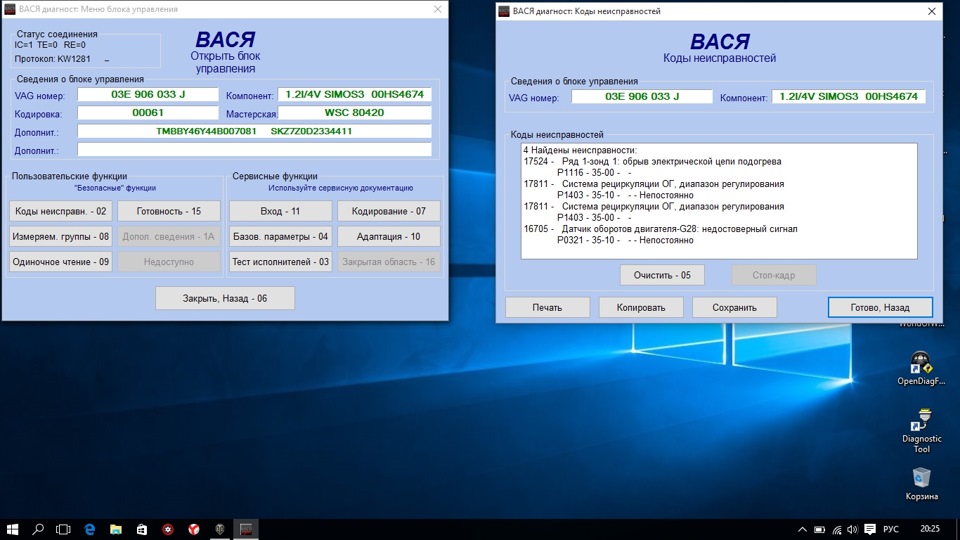Open clock showing 20:25

pos(929,529)
